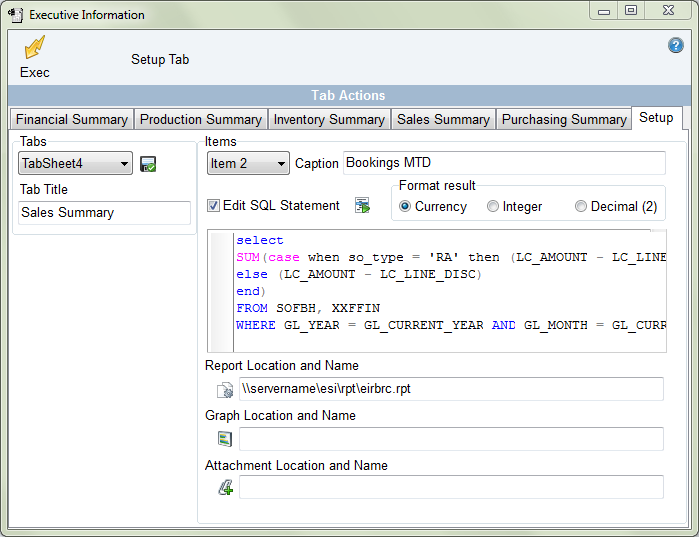The height and width of the screenshot is (537, 699).
Task: Switch to the Financial Summary tab
Action: tap(72, 119)
